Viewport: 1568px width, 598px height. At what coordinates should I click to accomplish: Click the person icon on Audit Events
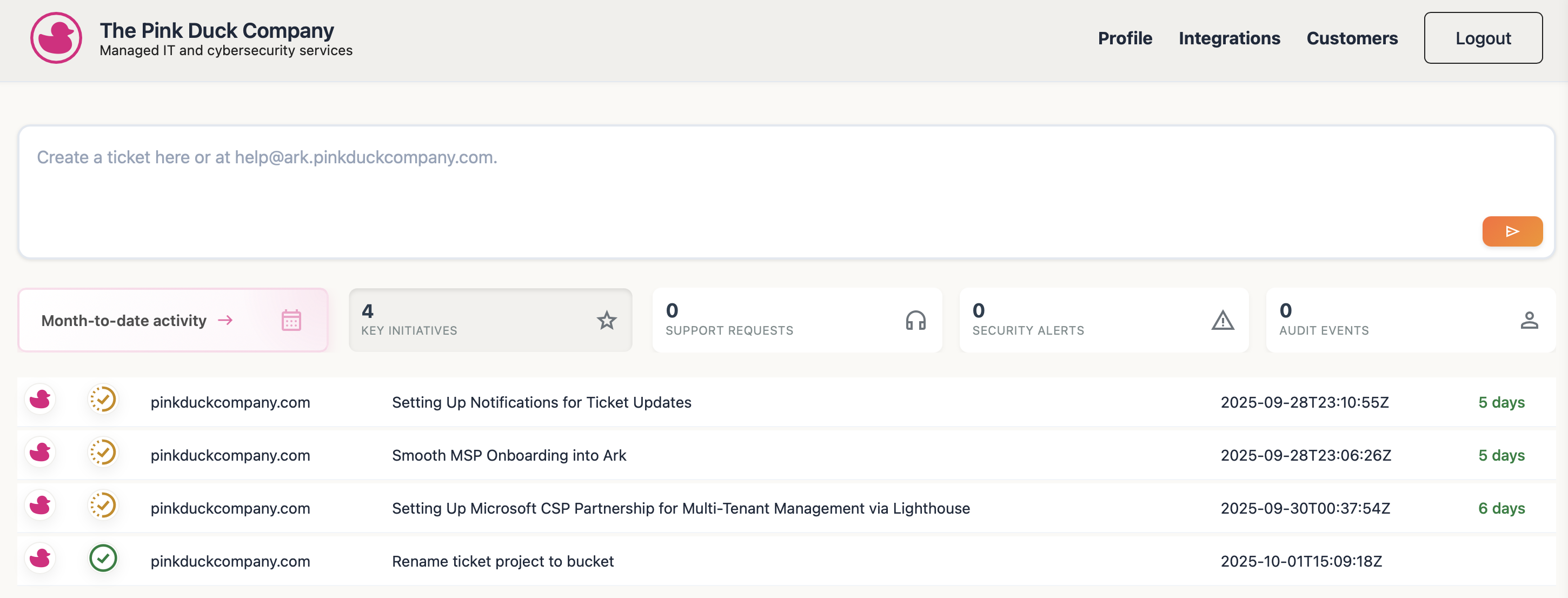1529,320
